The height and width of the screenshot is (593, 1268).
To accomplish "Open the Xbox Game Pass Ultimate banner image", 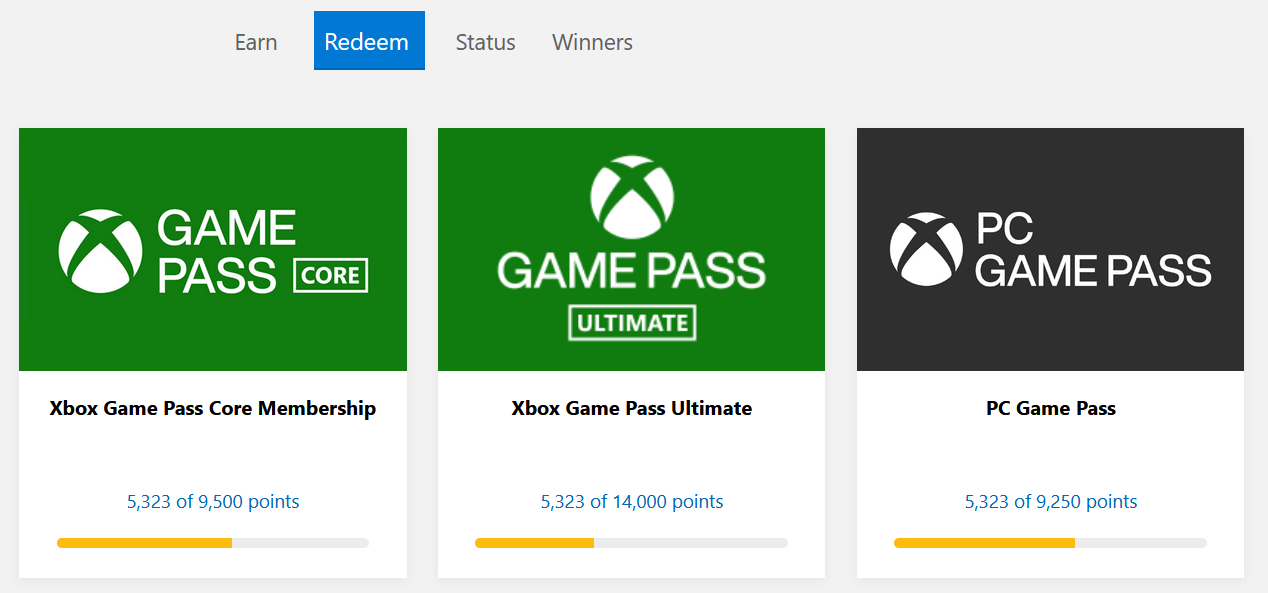I will [x=631, y=249].
